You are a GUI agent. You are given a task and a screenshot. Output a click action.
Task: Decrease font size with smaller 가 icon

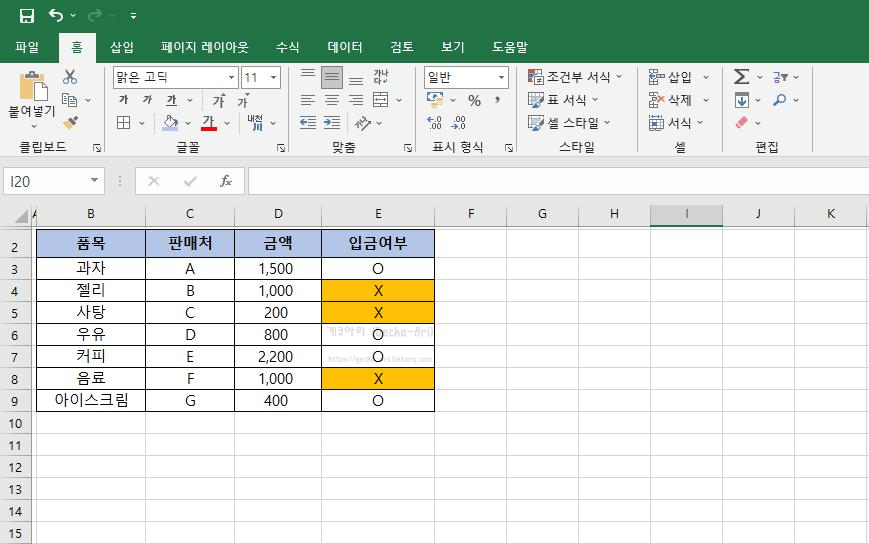click(x=243, y=100)
